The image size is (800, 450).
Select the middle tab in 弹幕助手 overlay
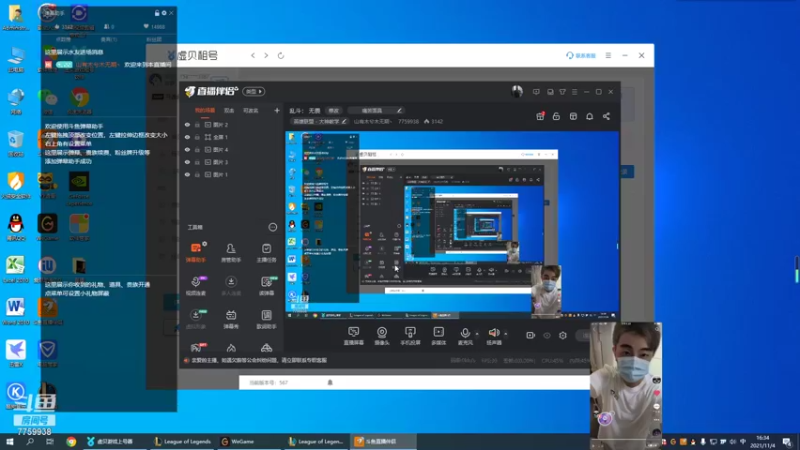(109, 39)
